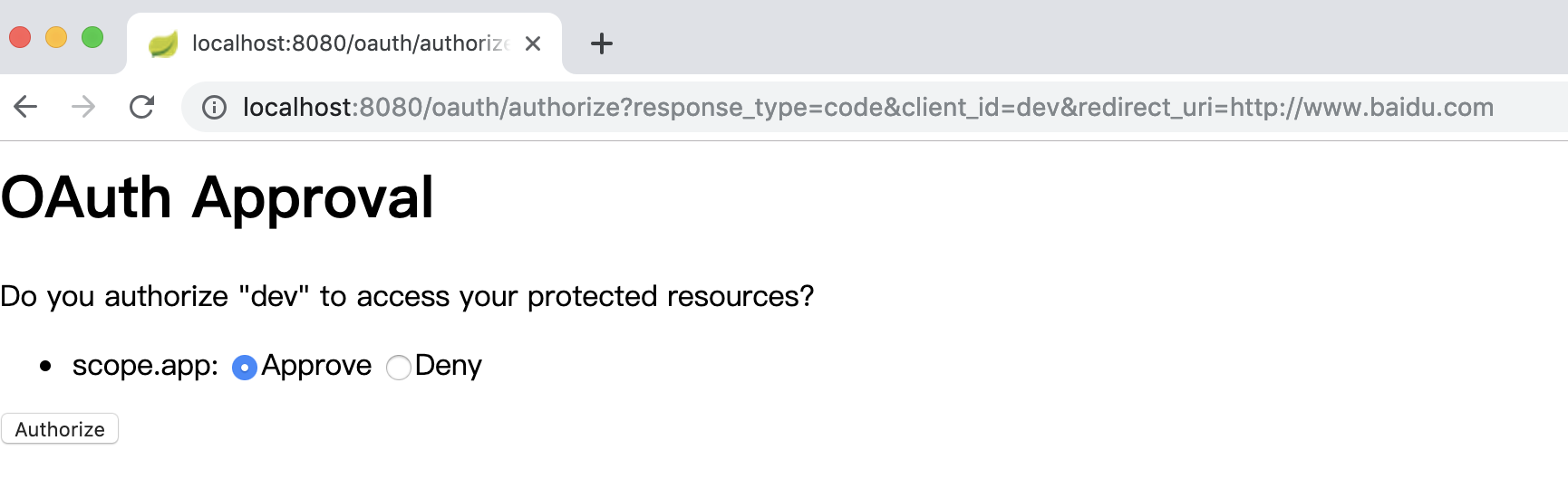Open a new tab with plus icon
This screenshot has height=498, width=1568.
tap(601, 43)
